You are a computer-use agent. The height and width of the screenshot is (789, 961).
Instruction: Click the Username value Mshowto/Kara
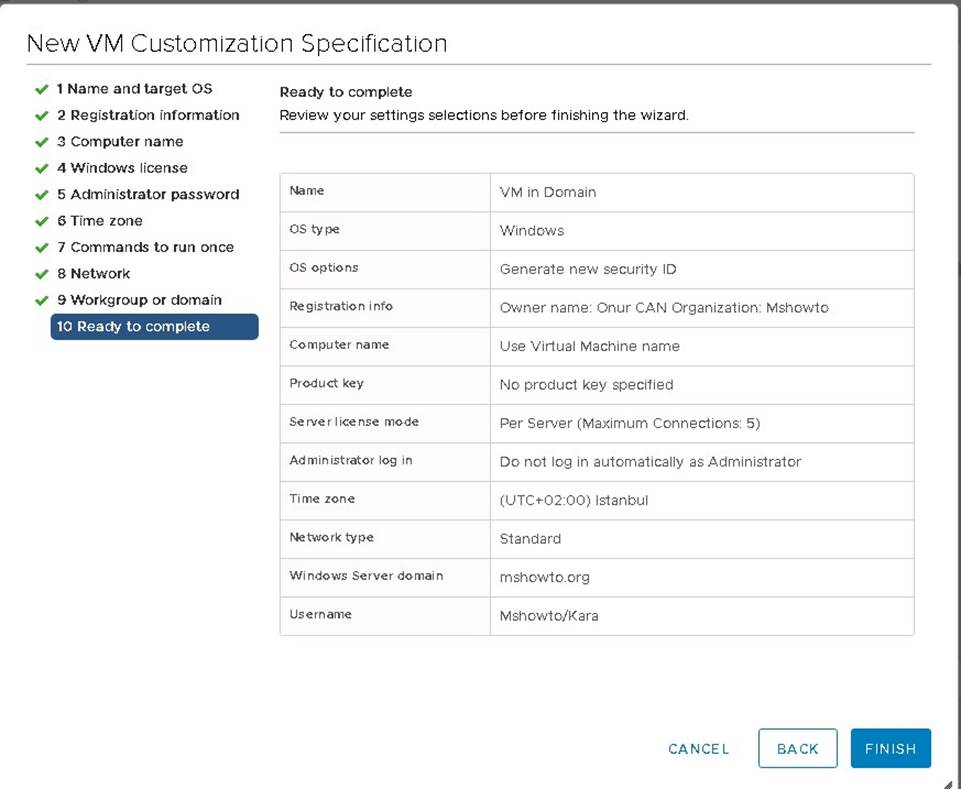coord(549,616)
